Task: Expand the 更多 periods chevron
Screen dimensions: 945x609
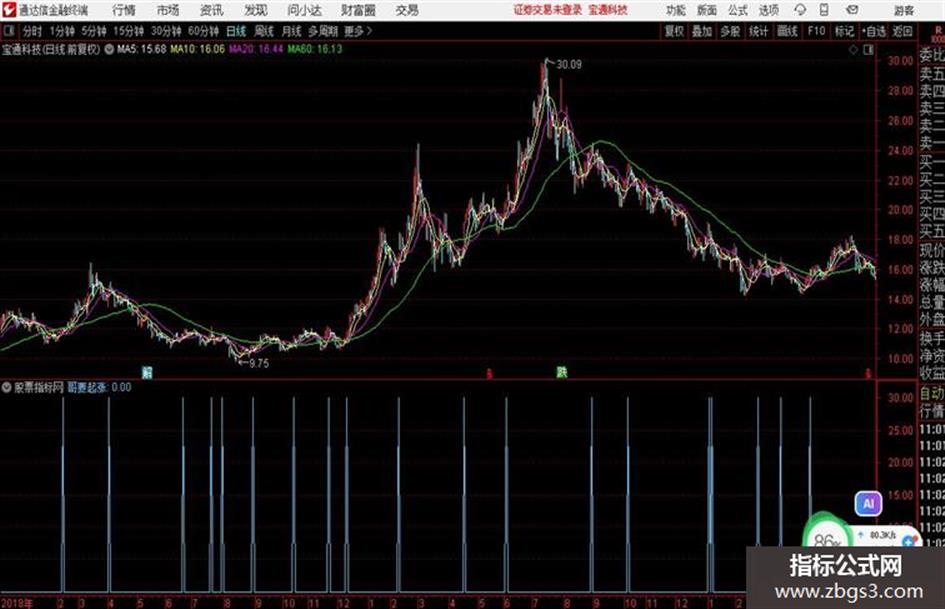Action: [x=359, y=31]
